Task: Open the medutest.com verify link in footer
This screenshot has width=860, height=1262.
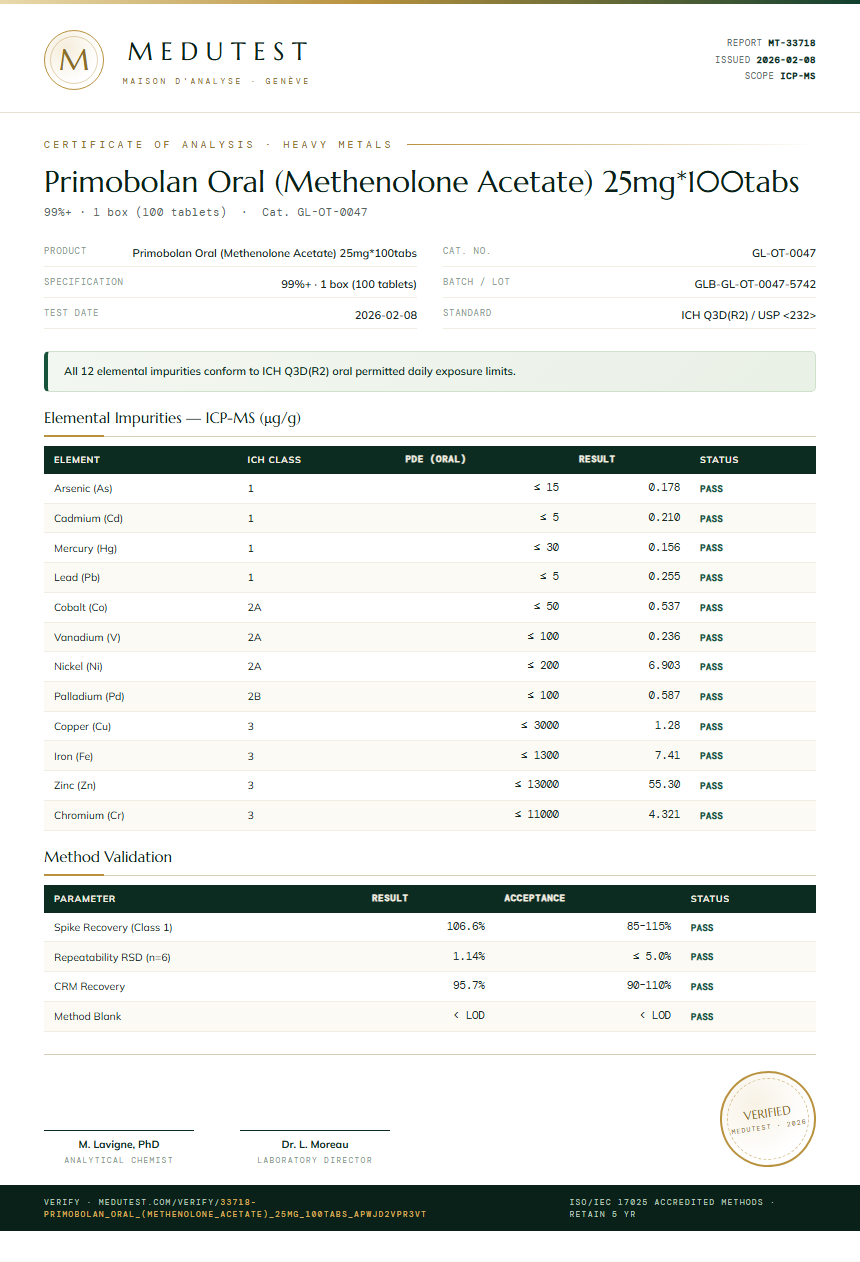Action: click(x=235, y=1208)
